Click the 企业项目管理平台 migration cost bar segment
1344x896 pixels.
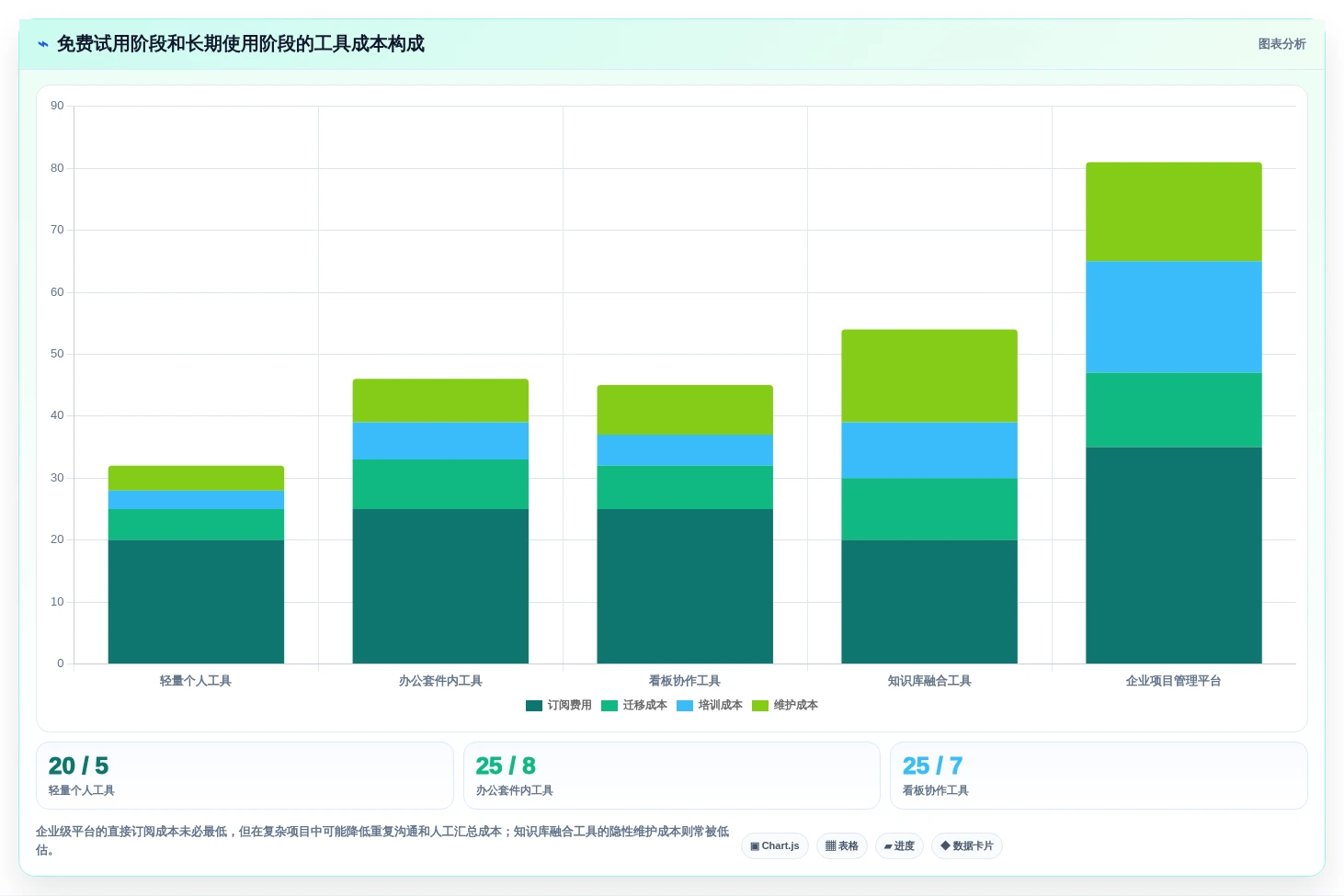[x=1174, y=410]
